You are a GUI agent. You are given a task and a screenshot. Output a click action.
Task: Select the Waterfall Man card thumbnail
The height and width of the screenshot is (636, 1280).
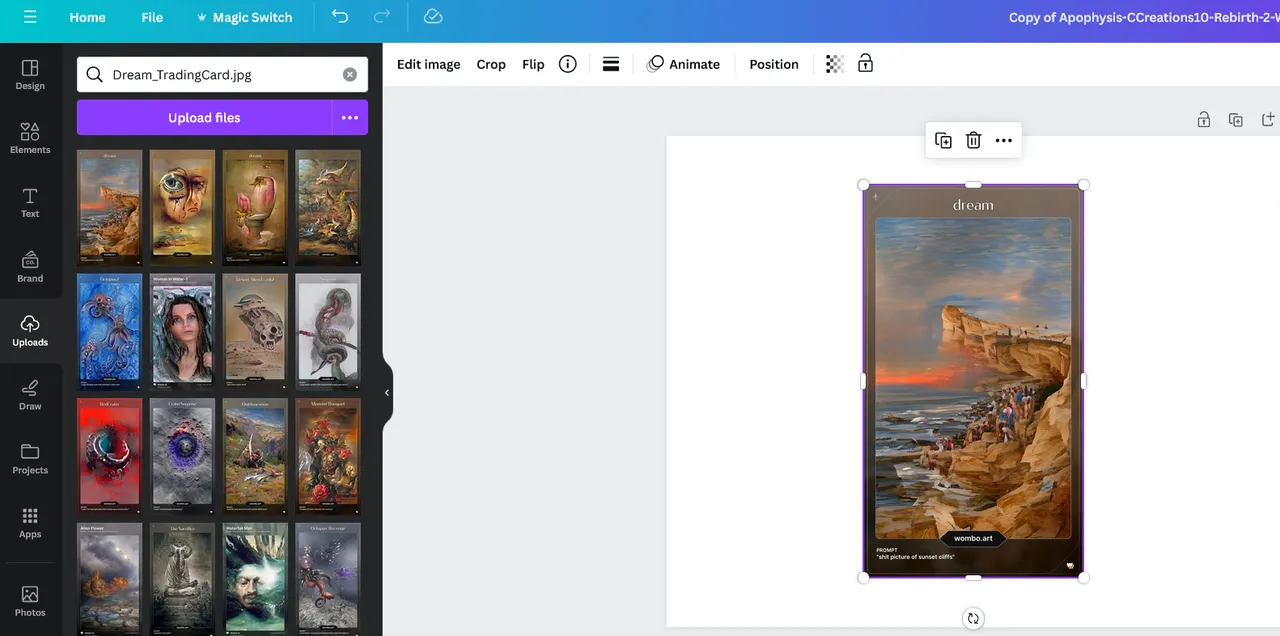(x=255, y=578)
